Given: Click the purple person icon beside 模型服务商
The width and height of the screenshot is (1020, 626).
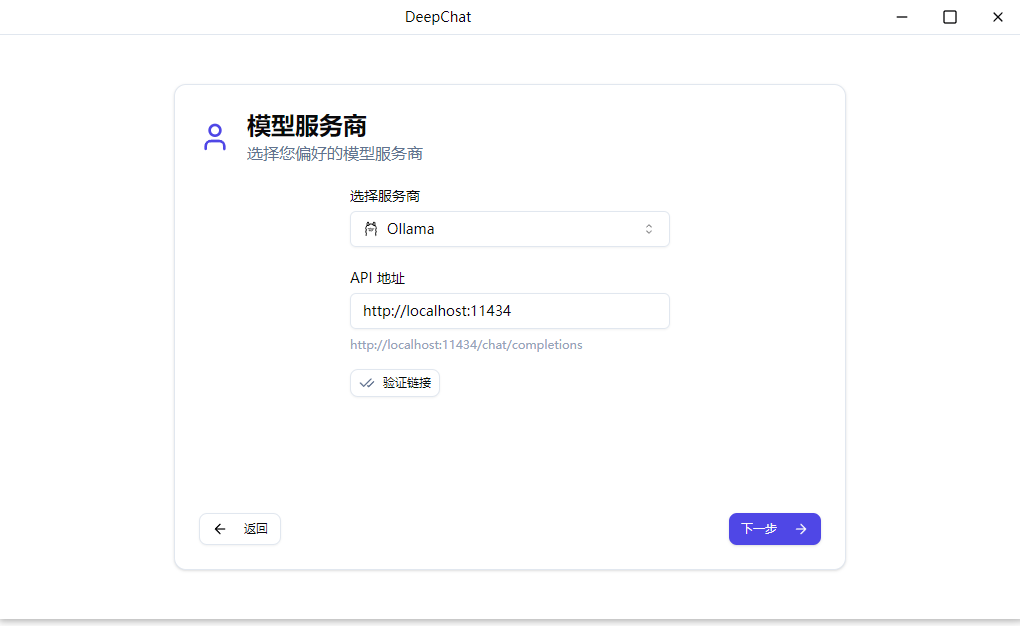Looking at the screenshot, I should (214, 135).
